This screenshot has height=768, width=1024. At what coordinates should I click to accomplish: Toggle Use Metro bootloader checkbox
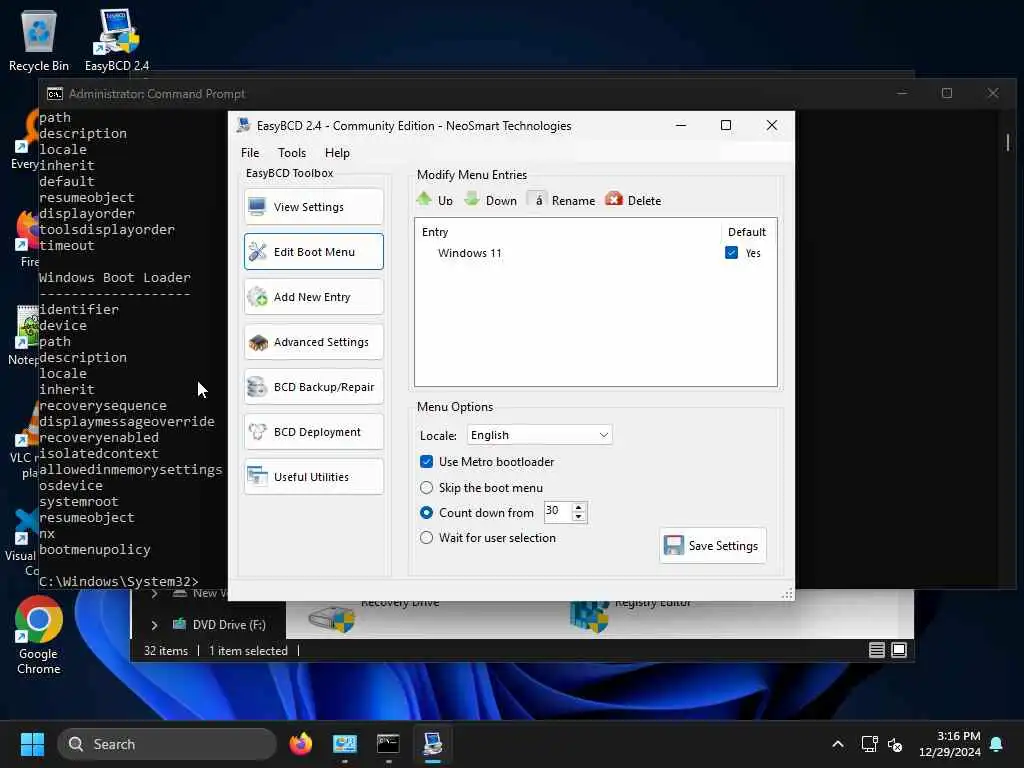426,462
